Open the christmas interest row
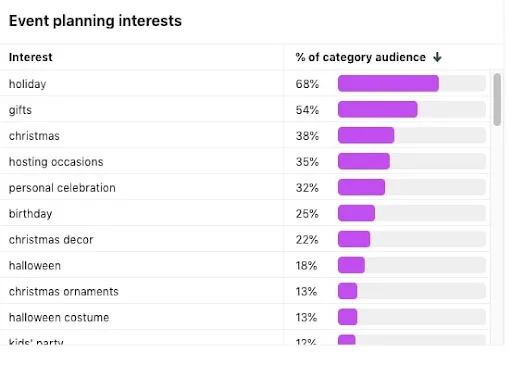The height and width of the screenshot is (378, 512). [x=245, y=136]
